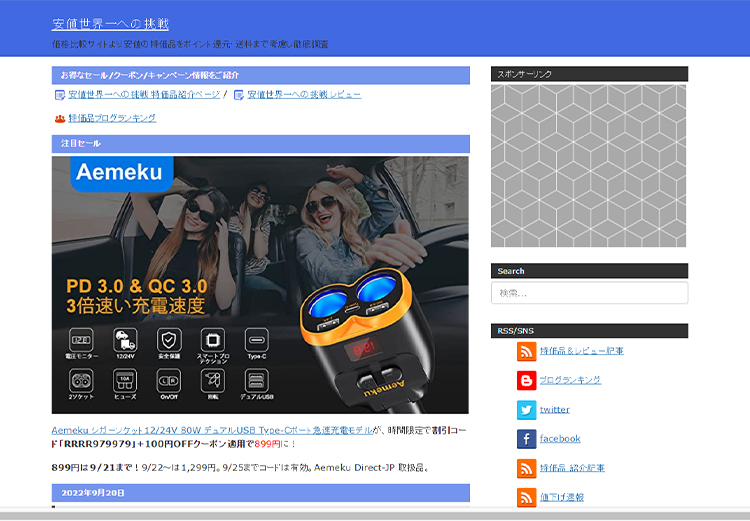Open the Twitter bird icon
The width and height of the screenshot is (750, 521).
tap(526, 409)
